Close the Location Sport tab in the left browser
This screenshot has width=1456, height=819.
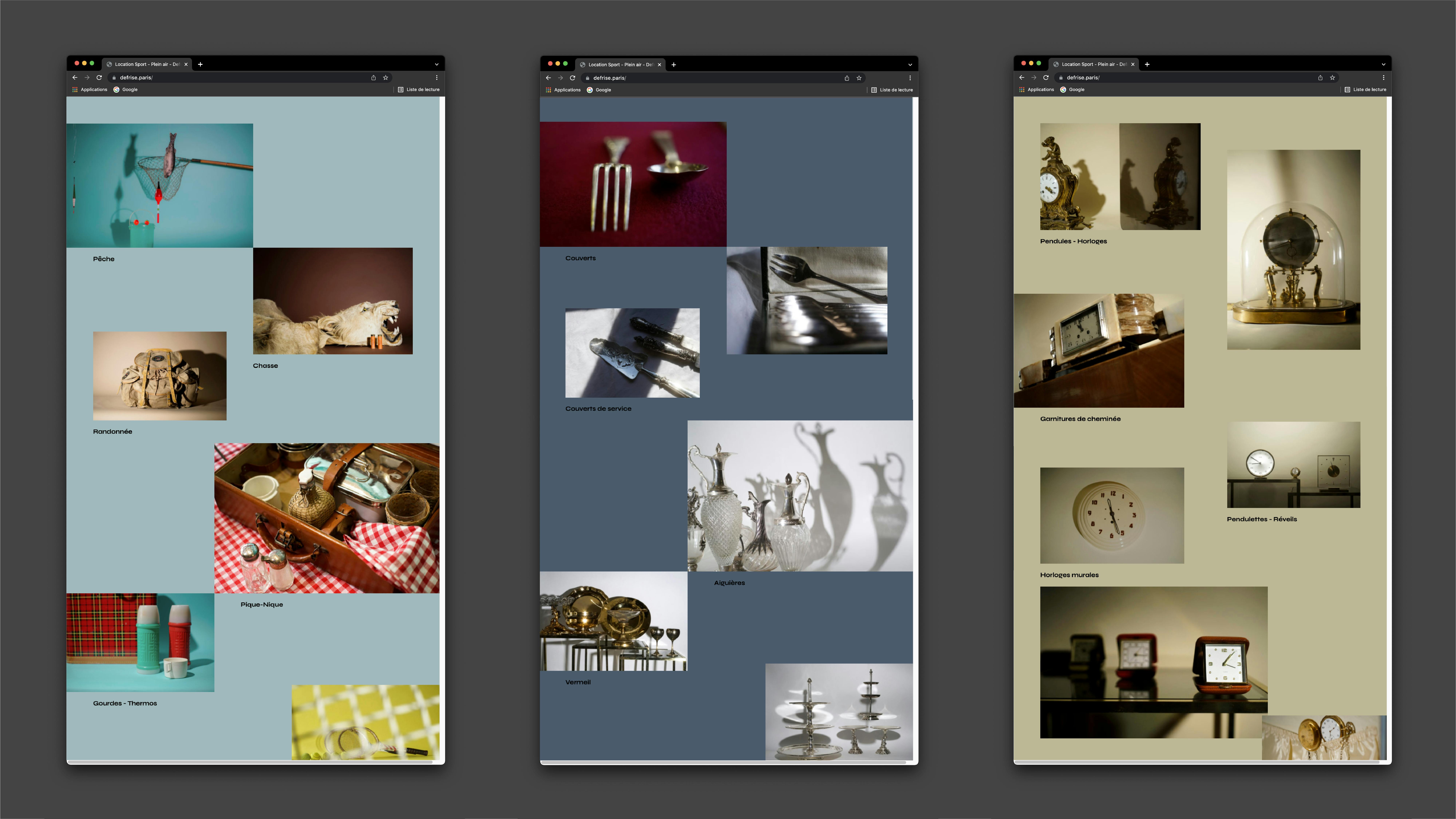[186, 64]
